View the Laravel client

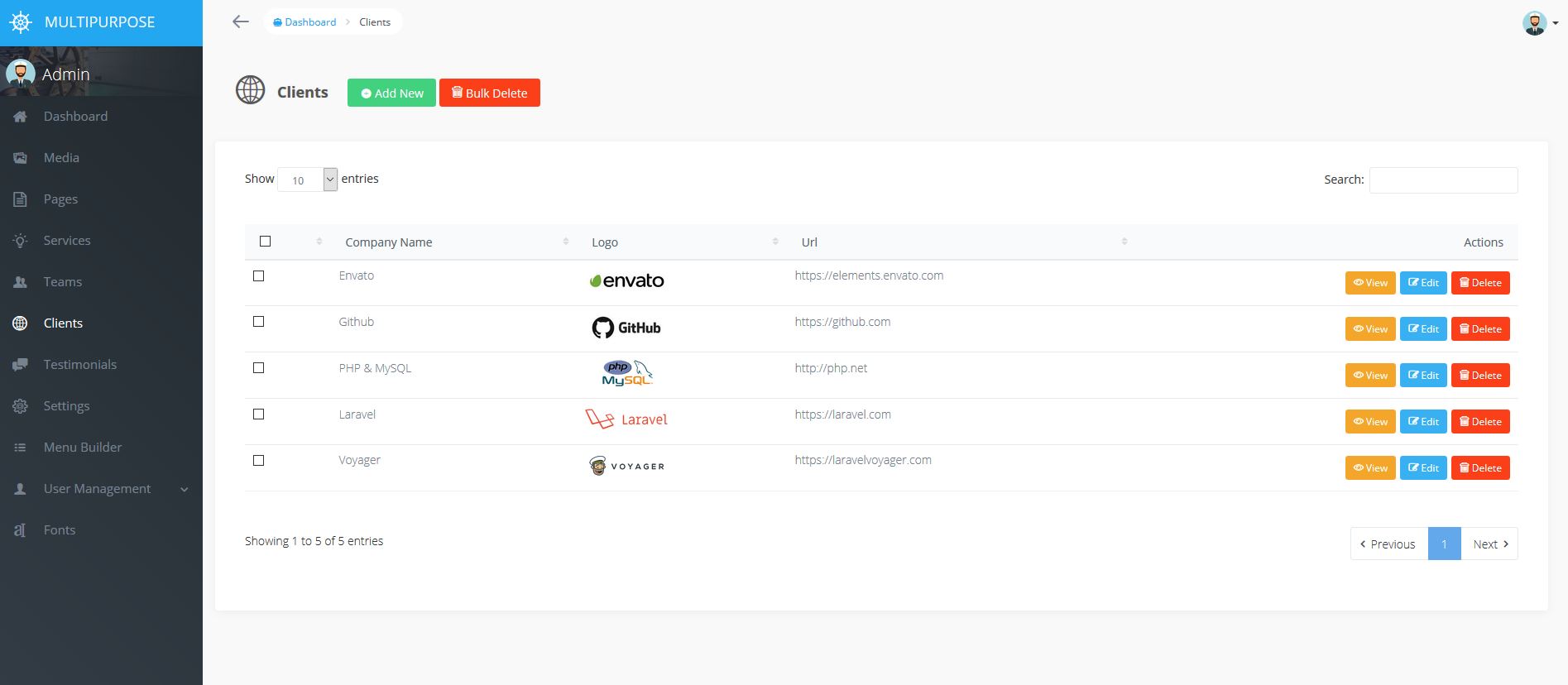click(1370, 422)
